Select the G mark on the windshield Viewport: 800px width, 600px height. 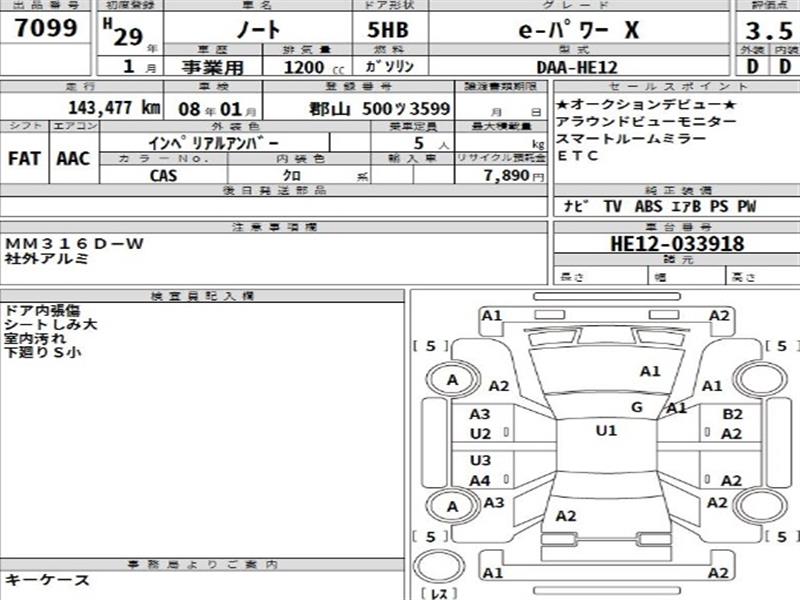point(637,407)
